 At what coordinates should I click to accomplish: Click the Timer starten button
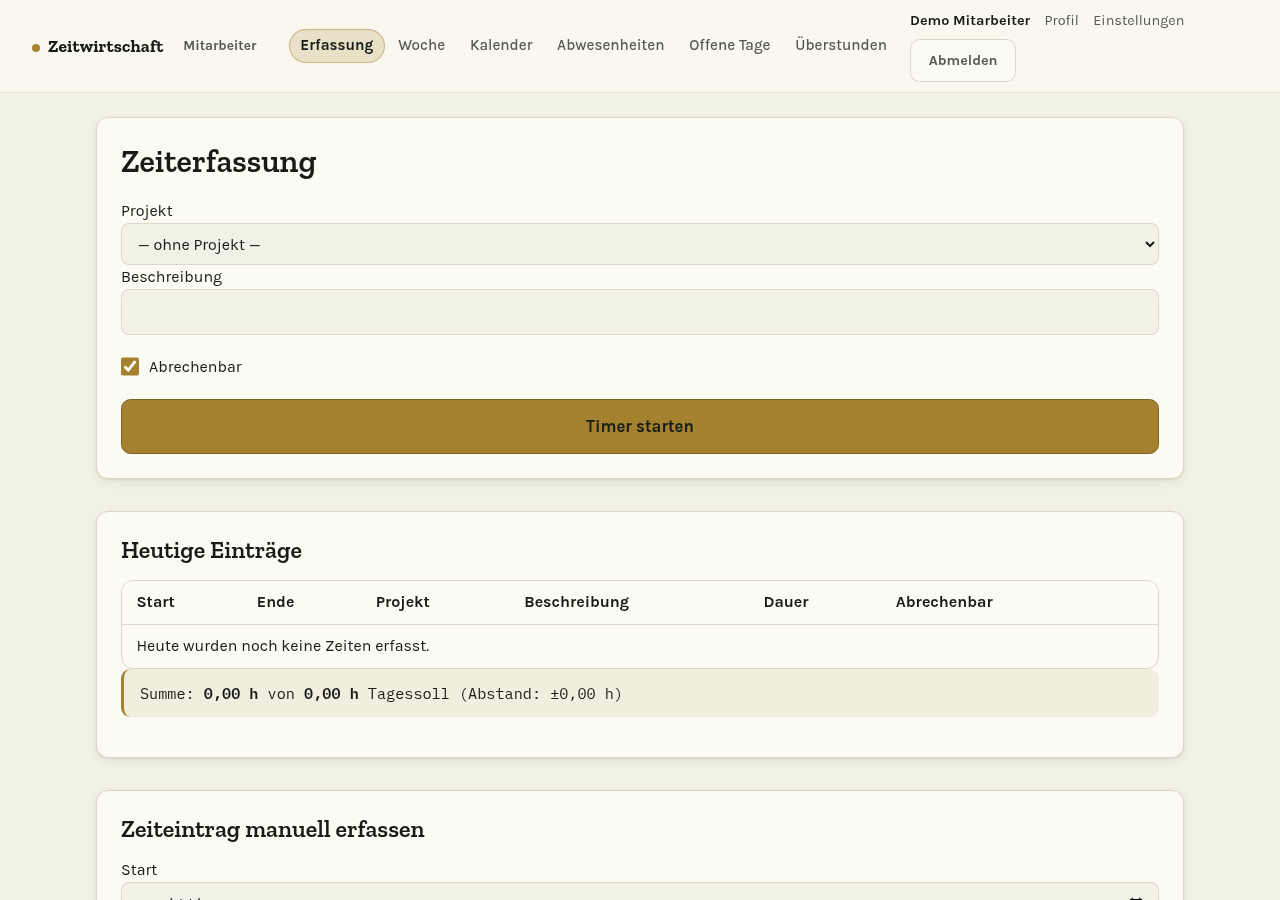pyautogui.click(x=640, y=426)
